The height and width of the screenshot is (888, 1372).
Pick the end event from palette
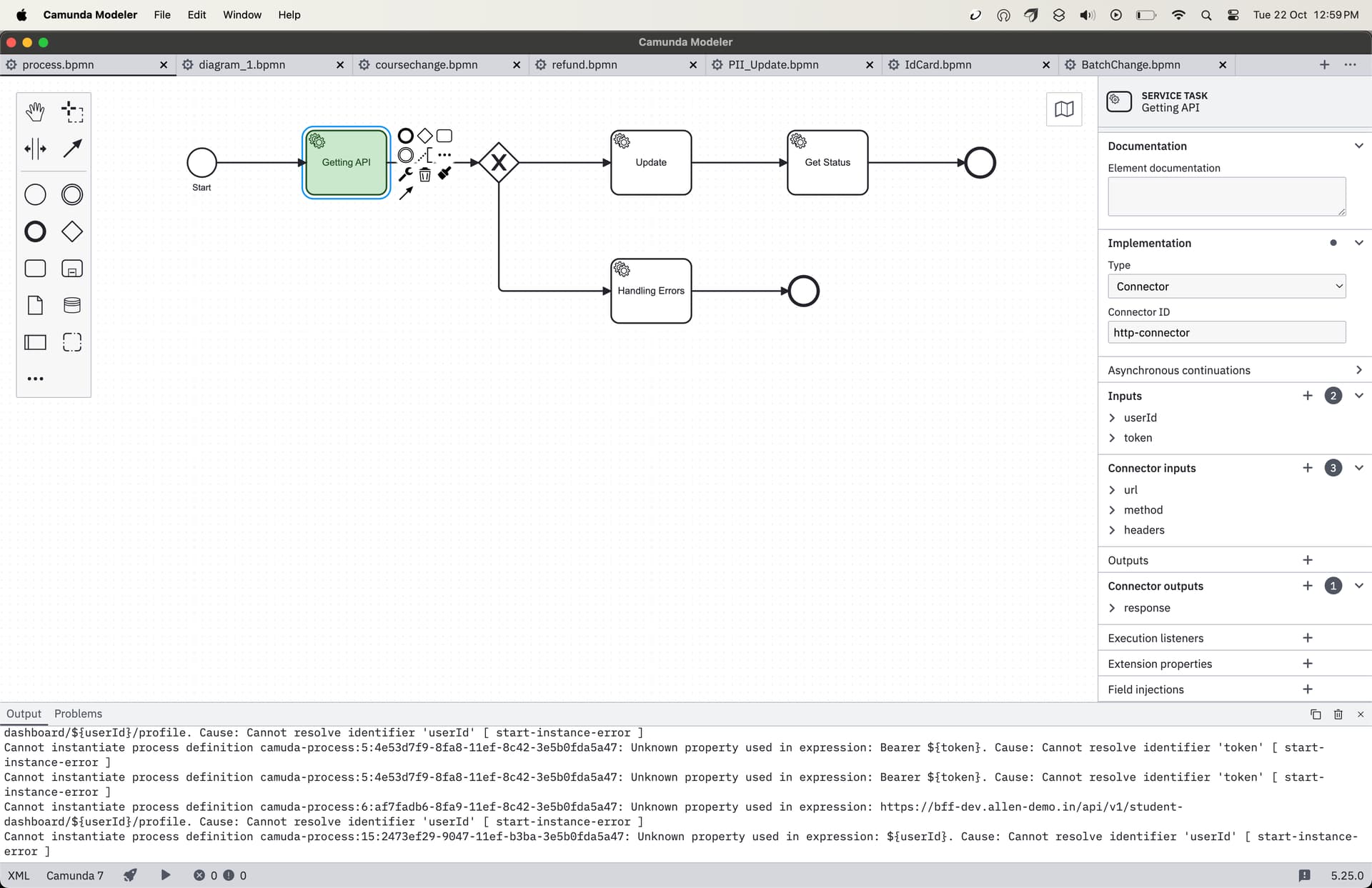pyautogui.click(x=35, y=231)
